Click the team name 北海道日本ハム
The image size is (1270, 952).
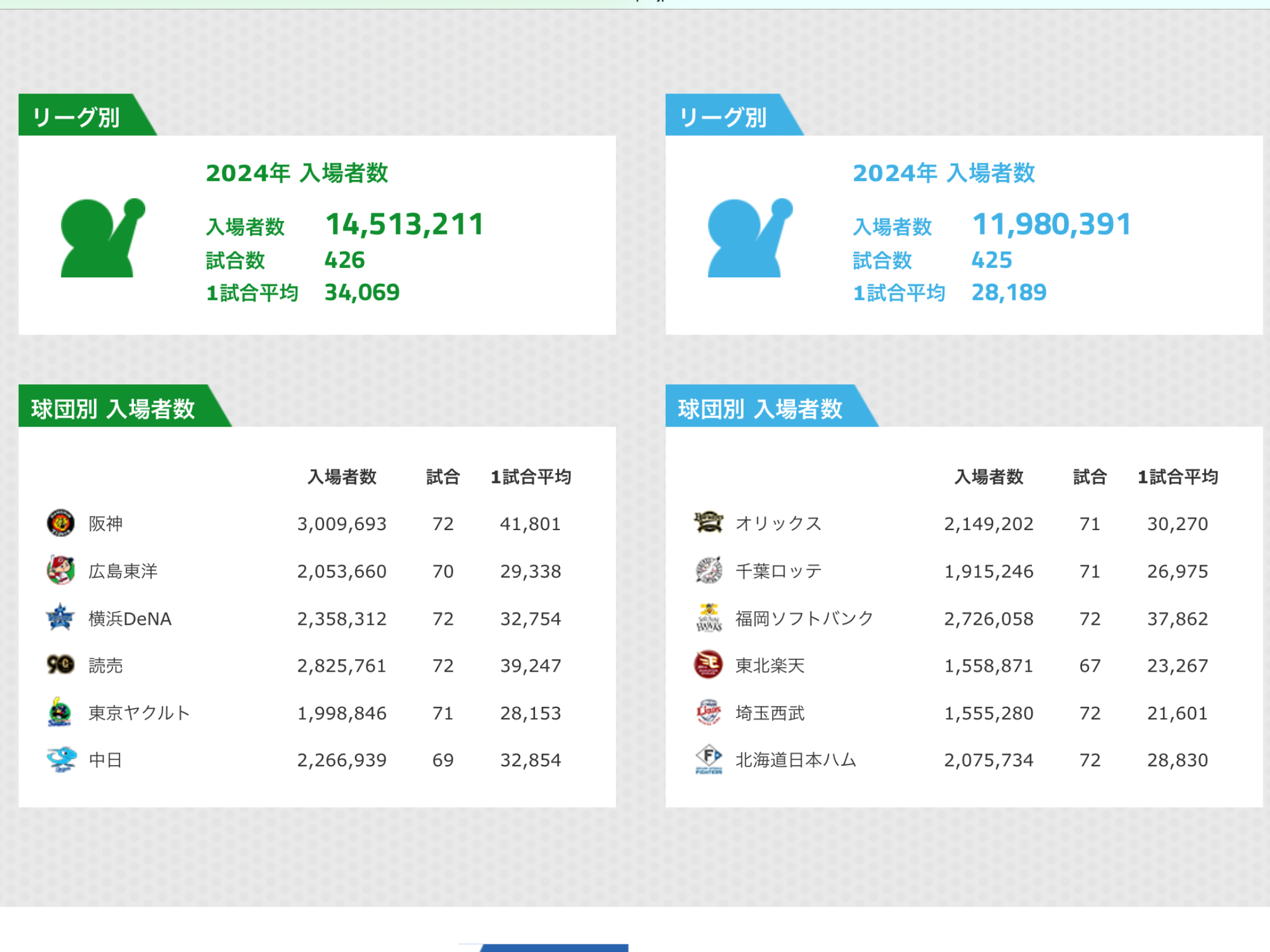click(x=796, y=760)
